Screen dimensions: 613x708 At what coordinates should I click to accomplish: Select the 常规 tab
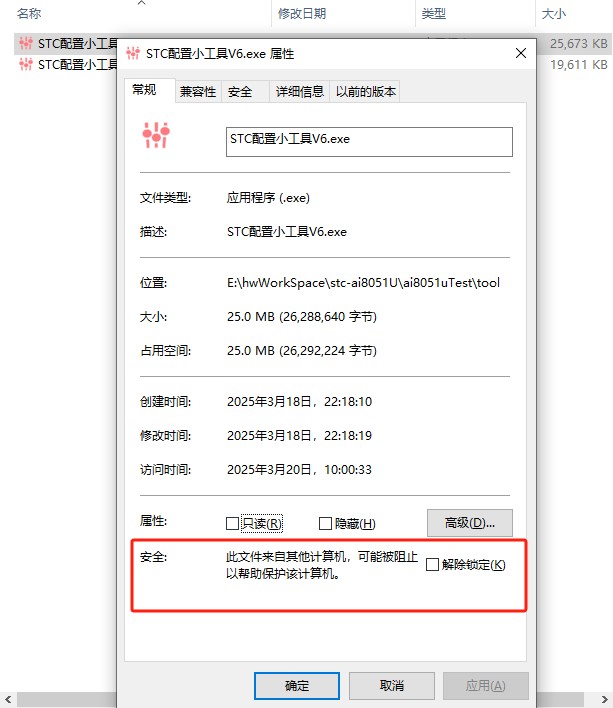point(149,90)
